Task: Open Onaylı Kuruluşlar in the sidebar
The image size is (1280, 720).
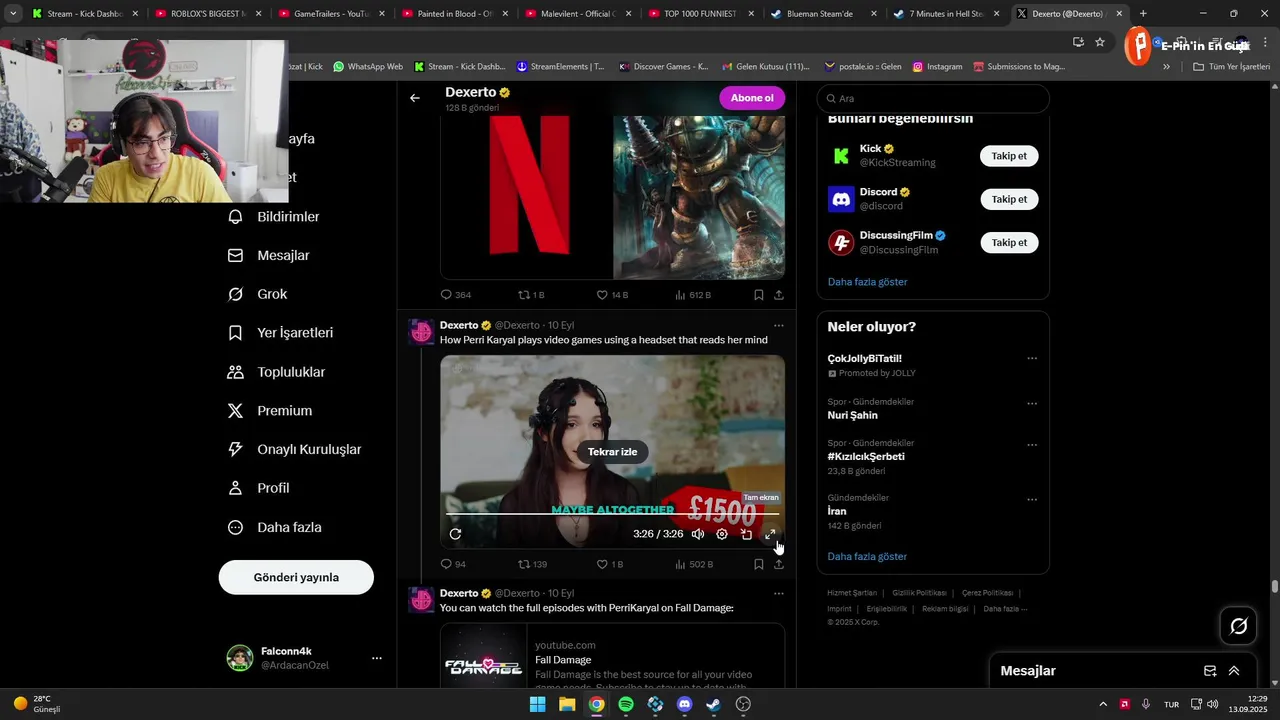Action: (x=295, y=450)
